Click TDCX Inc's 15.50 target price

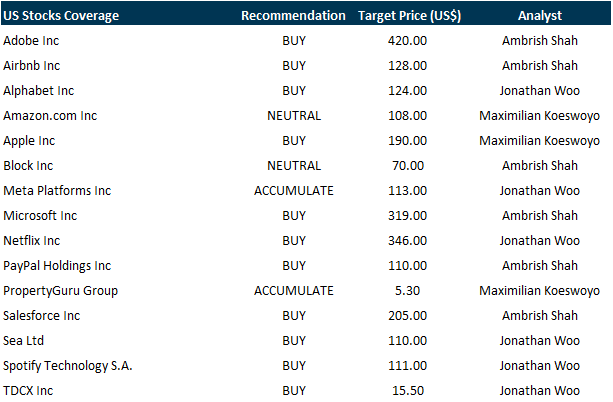pos(407,391)
